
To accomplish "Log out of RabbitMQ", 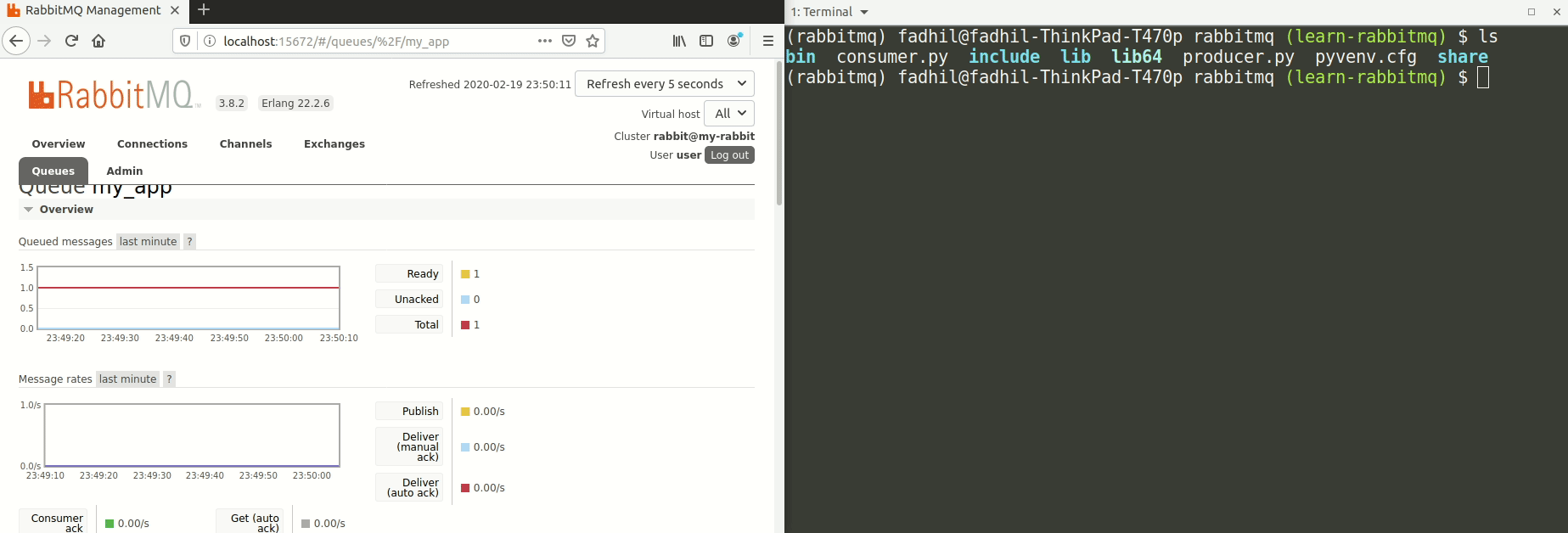I will pos(729,155).
